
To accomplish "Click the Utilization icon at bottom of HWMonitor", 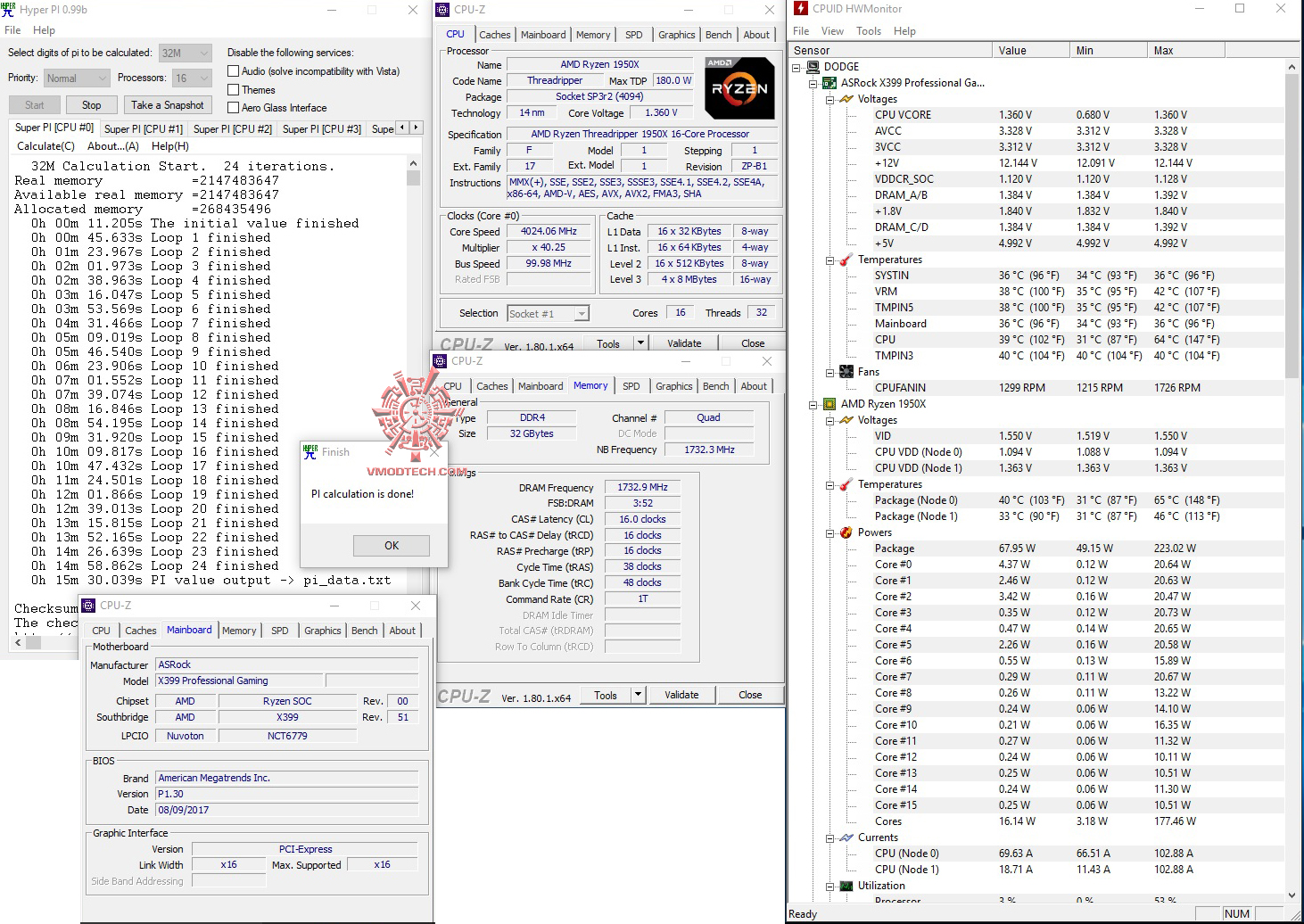I will click(x=846, y=886).
